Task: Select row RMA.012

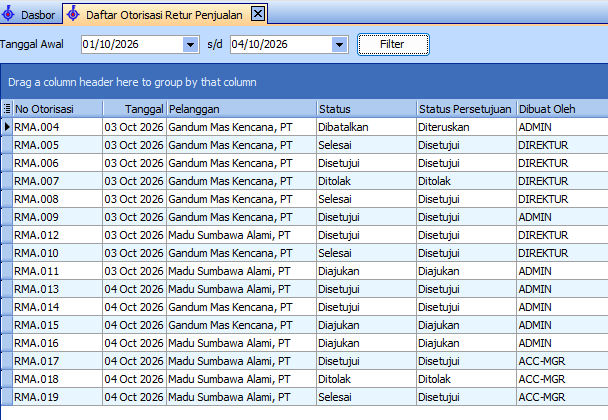Action: coord(305,235)
